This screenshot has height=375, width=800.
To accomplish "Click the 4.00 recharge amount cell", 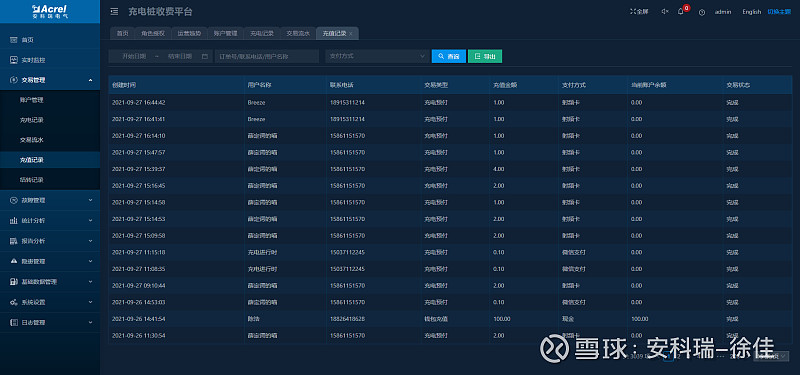I will (x=498, y=169).
